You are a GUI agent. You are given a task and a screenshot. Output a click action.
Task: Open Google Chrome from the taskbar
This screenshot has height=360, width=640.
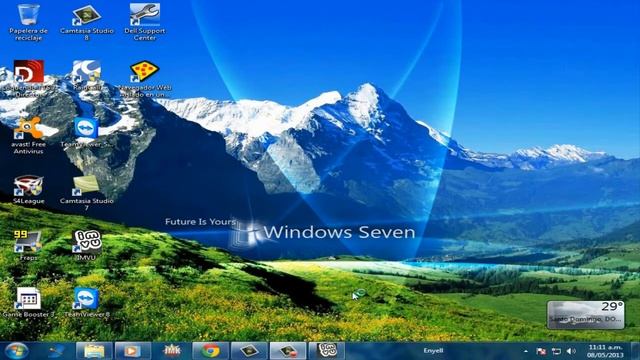pyautogui.click(x=210, y=351)
